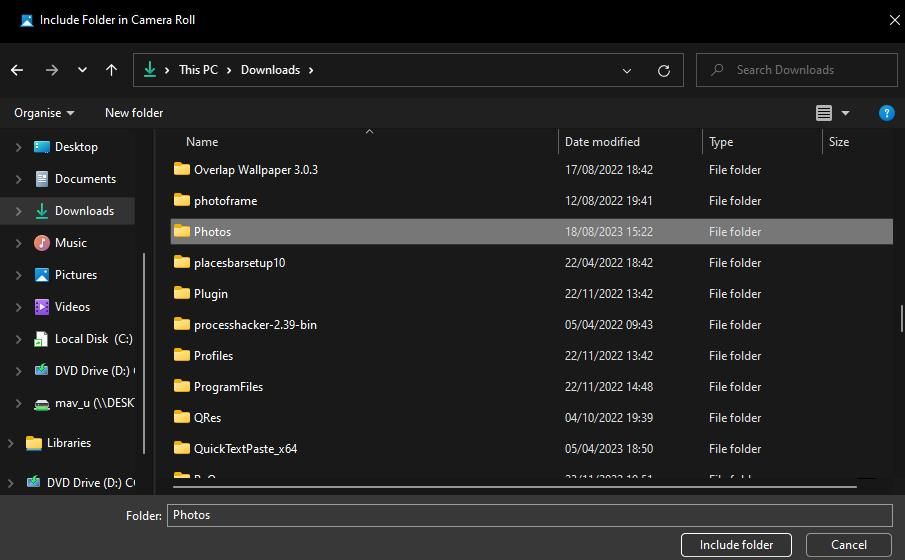Refresh the Downloads folder view
Viewport: 905px width, 560px height.
point(663,70)
